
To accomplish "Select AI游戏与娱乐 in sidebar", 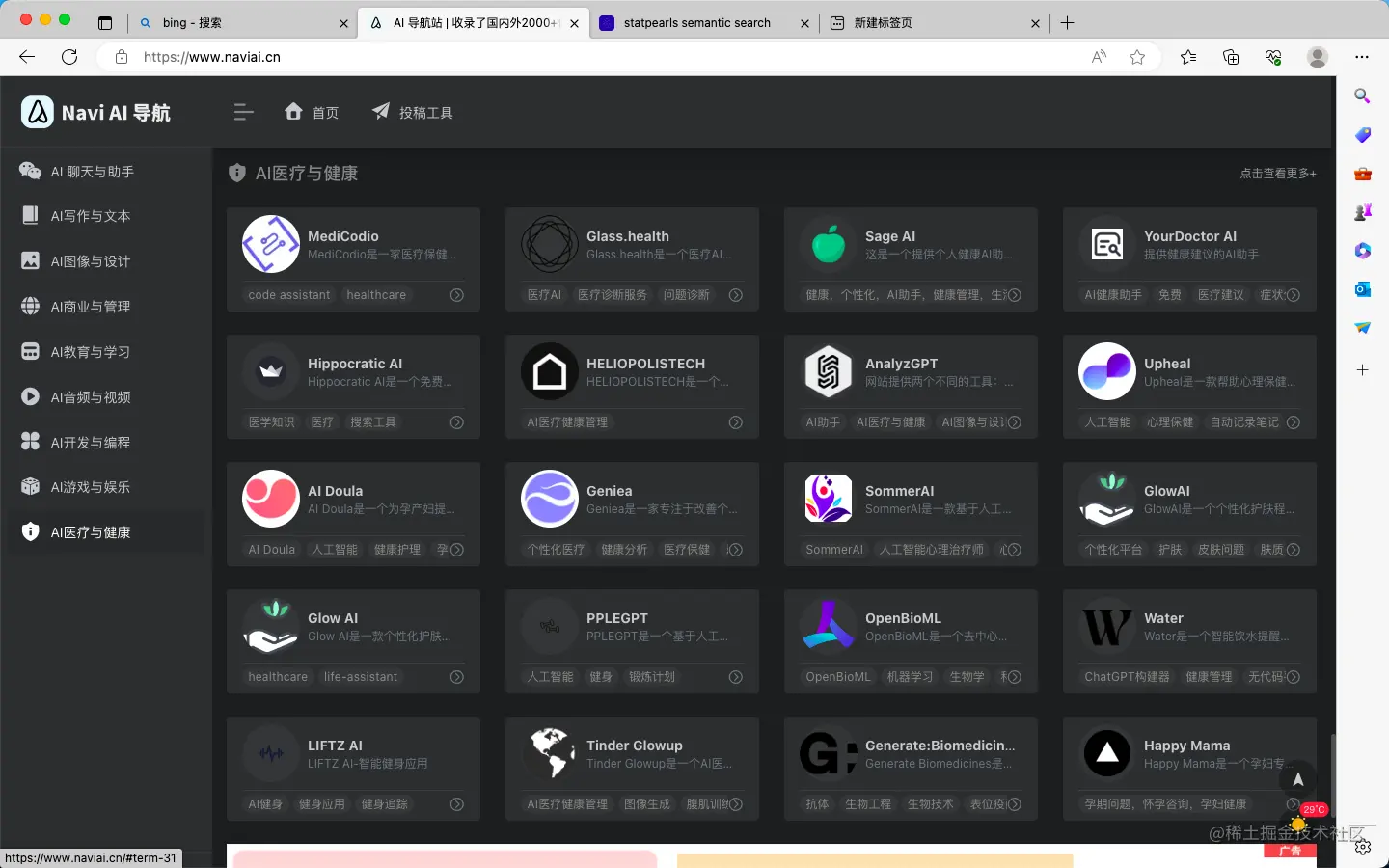I will pyautogui.click(x=106, y=486).
